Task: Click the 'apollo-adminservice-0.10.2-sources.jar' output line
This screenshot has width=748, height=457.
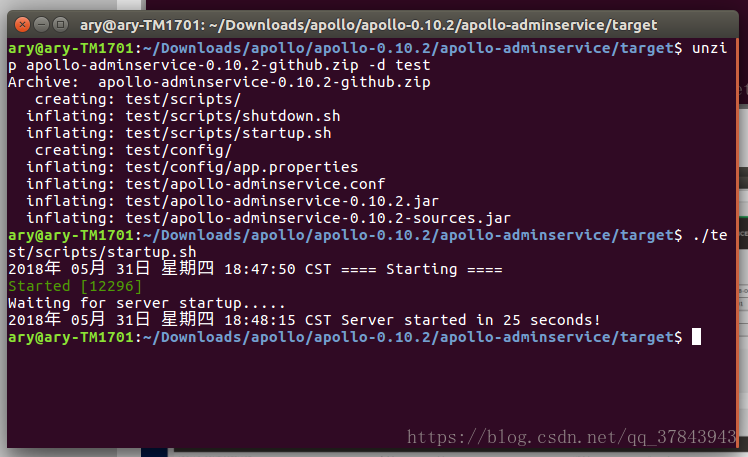Action: click(269, 218)
